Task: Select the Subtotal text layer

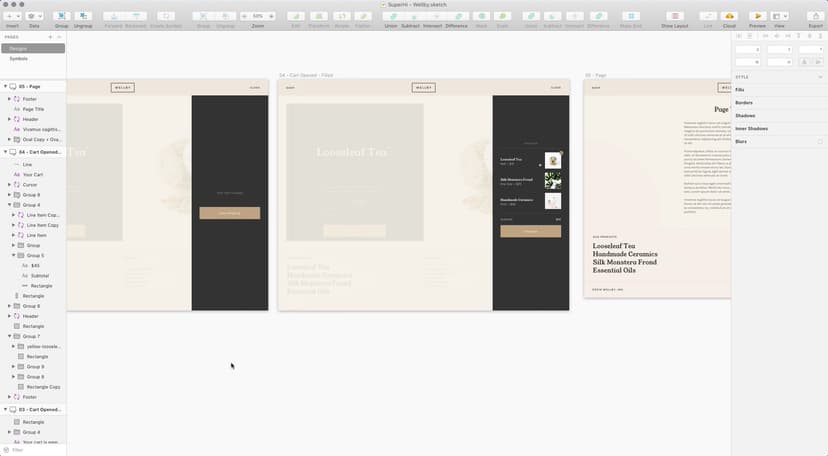Action: click(40, 275)
